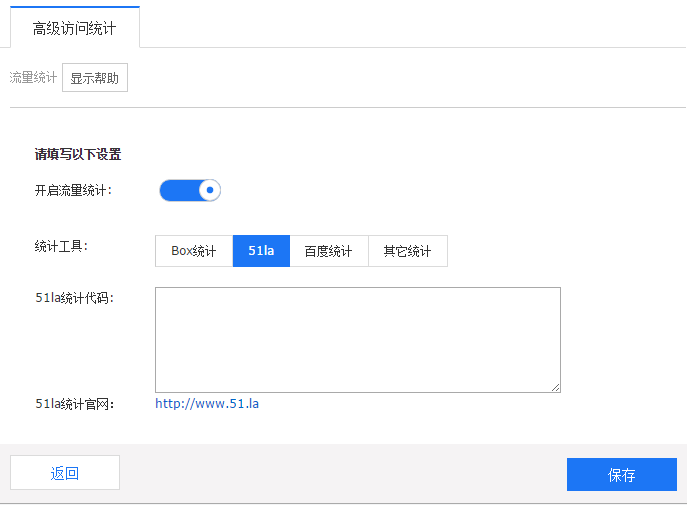Switch to the 高级访问统计 tab
This screenshot has height=505, width=687.
click(x=74, y=28)
